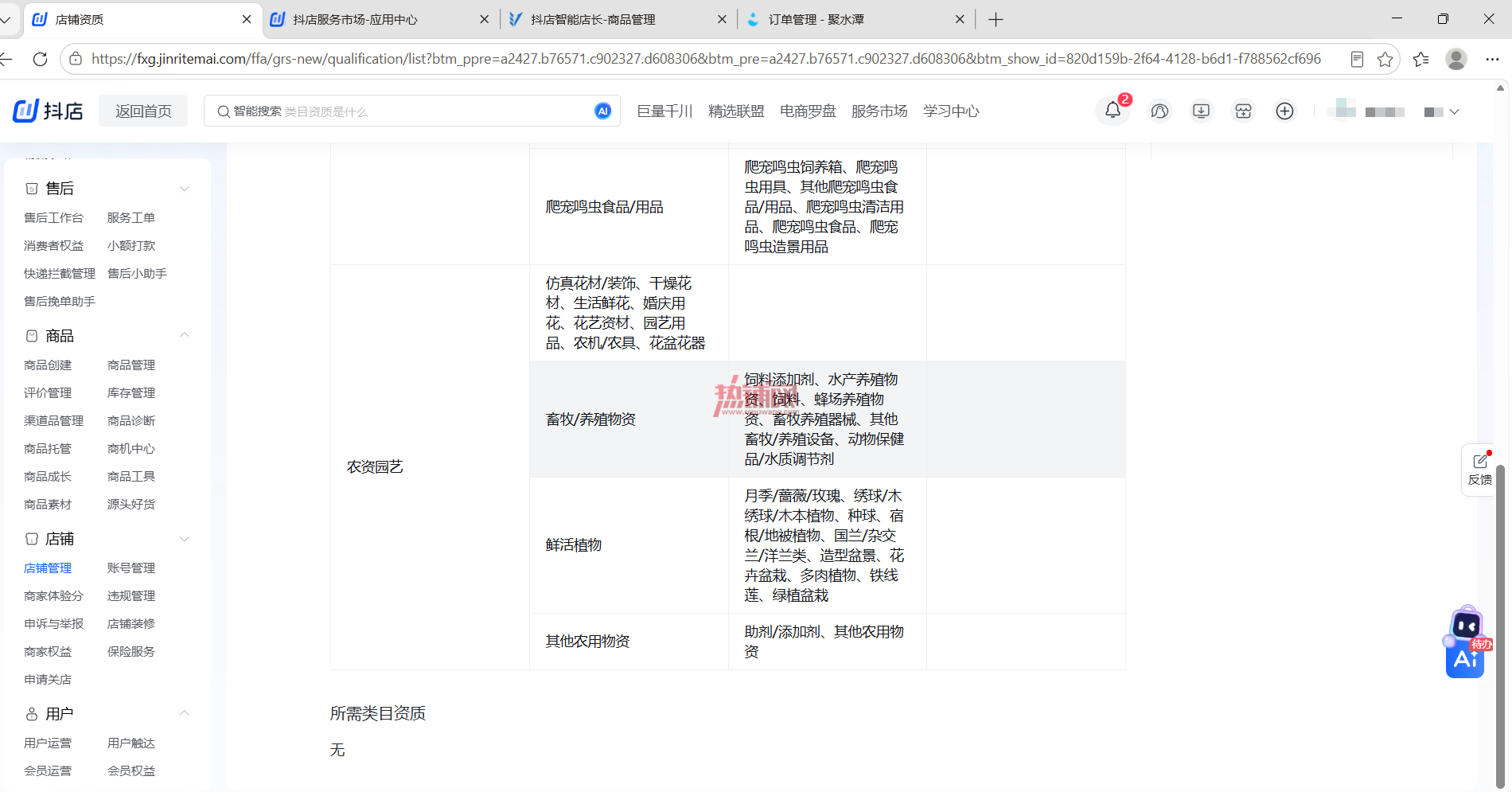Expand the 售后 sidebar section
Viewport: 1512px width, 792px height.
pos(184,189)
